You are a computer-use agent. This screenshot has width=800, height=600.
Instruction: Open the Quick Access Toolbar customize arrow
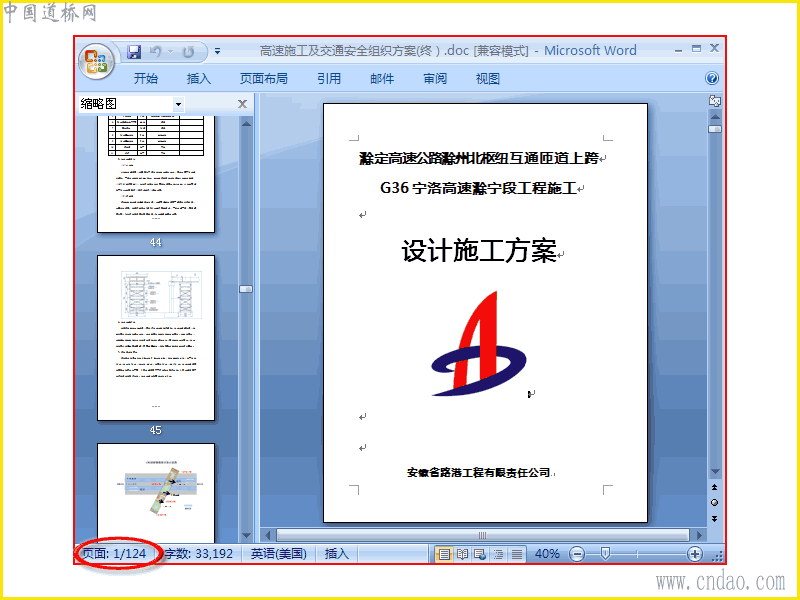tap(217, 52)
